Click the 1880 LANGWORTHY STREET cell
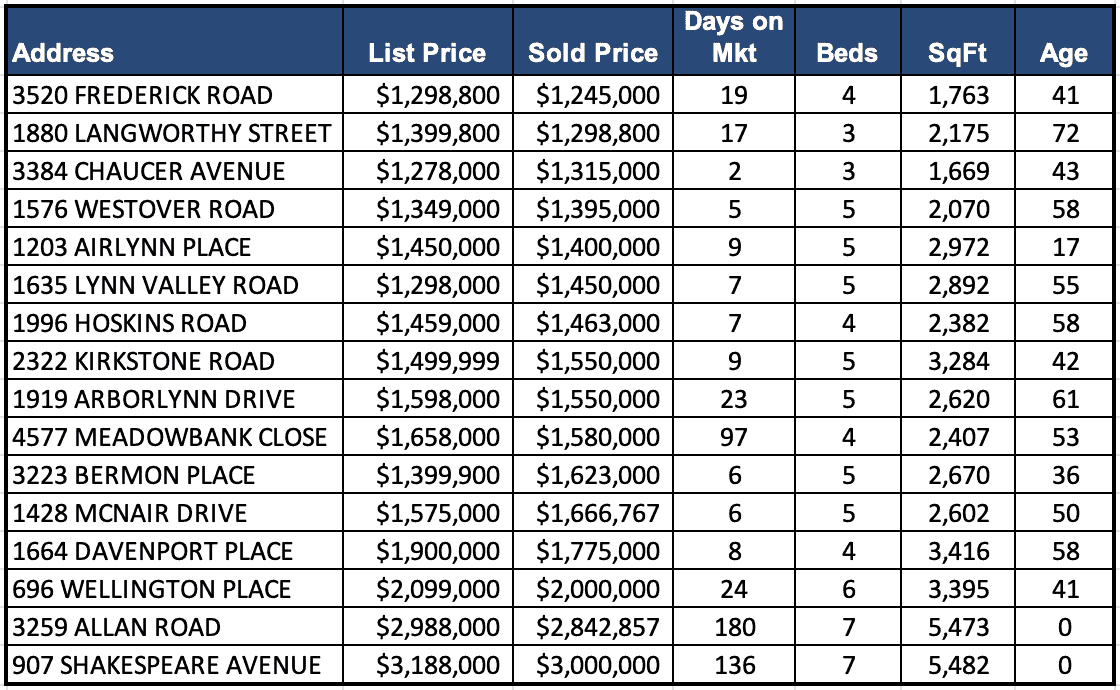Viewport: 1120px width, 690px height. pyautogui.click(x=171, y=133)
